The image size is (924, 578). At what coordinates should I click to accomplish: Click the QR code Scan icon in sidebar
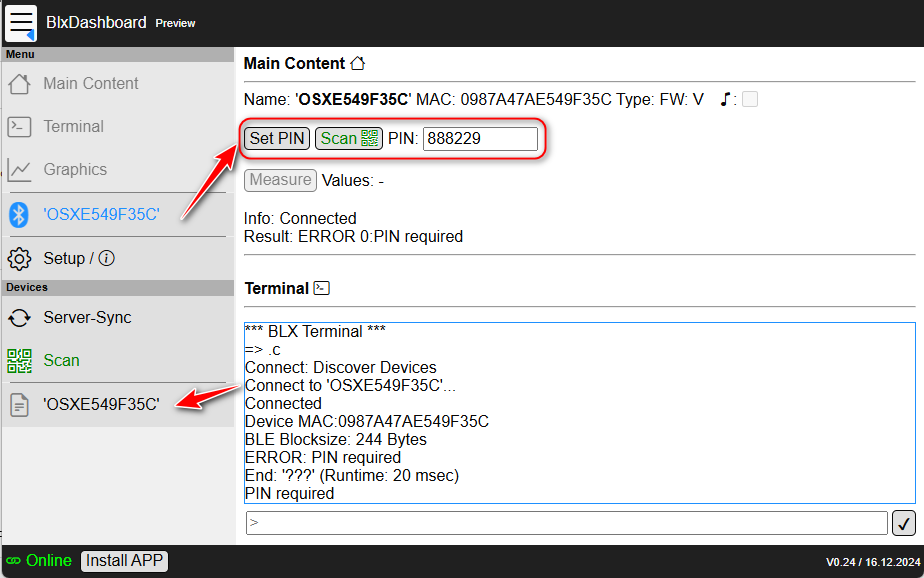pos(19,361)
